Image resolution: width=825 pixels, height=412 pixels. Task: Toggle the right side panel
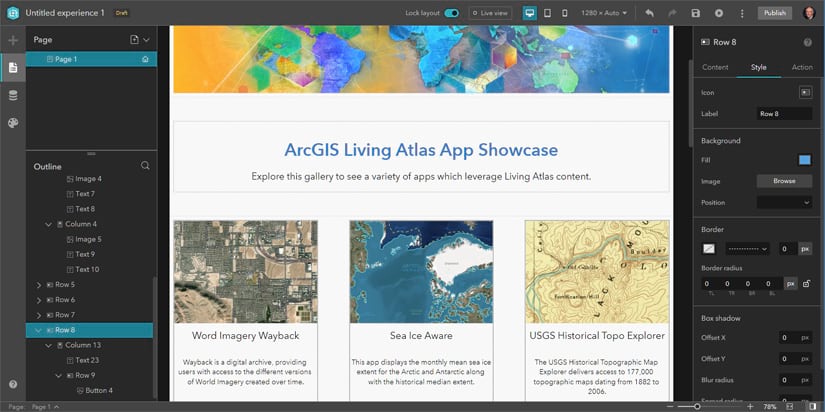(x=814, y=407)
